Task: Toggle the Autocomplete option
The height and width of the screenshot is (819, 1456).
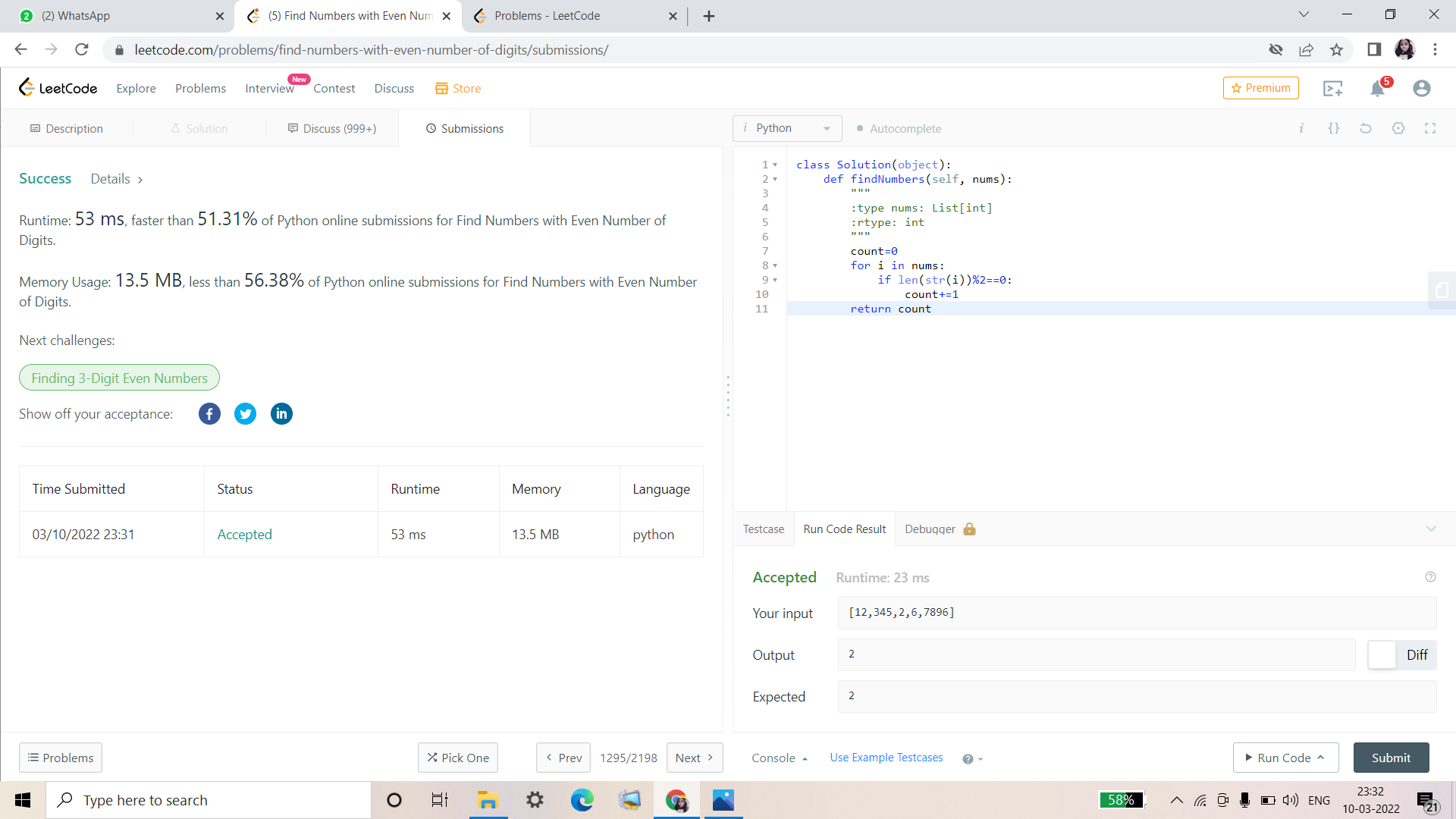Action: click(x=899, y=128)
